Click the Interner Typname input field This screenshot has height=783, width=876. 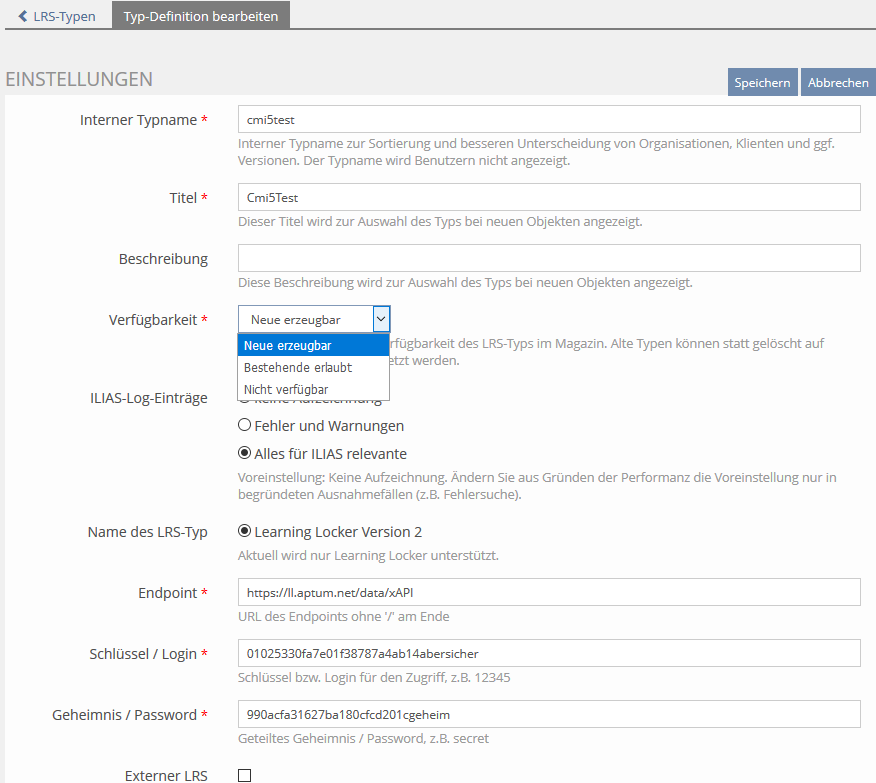pos(549,120)
